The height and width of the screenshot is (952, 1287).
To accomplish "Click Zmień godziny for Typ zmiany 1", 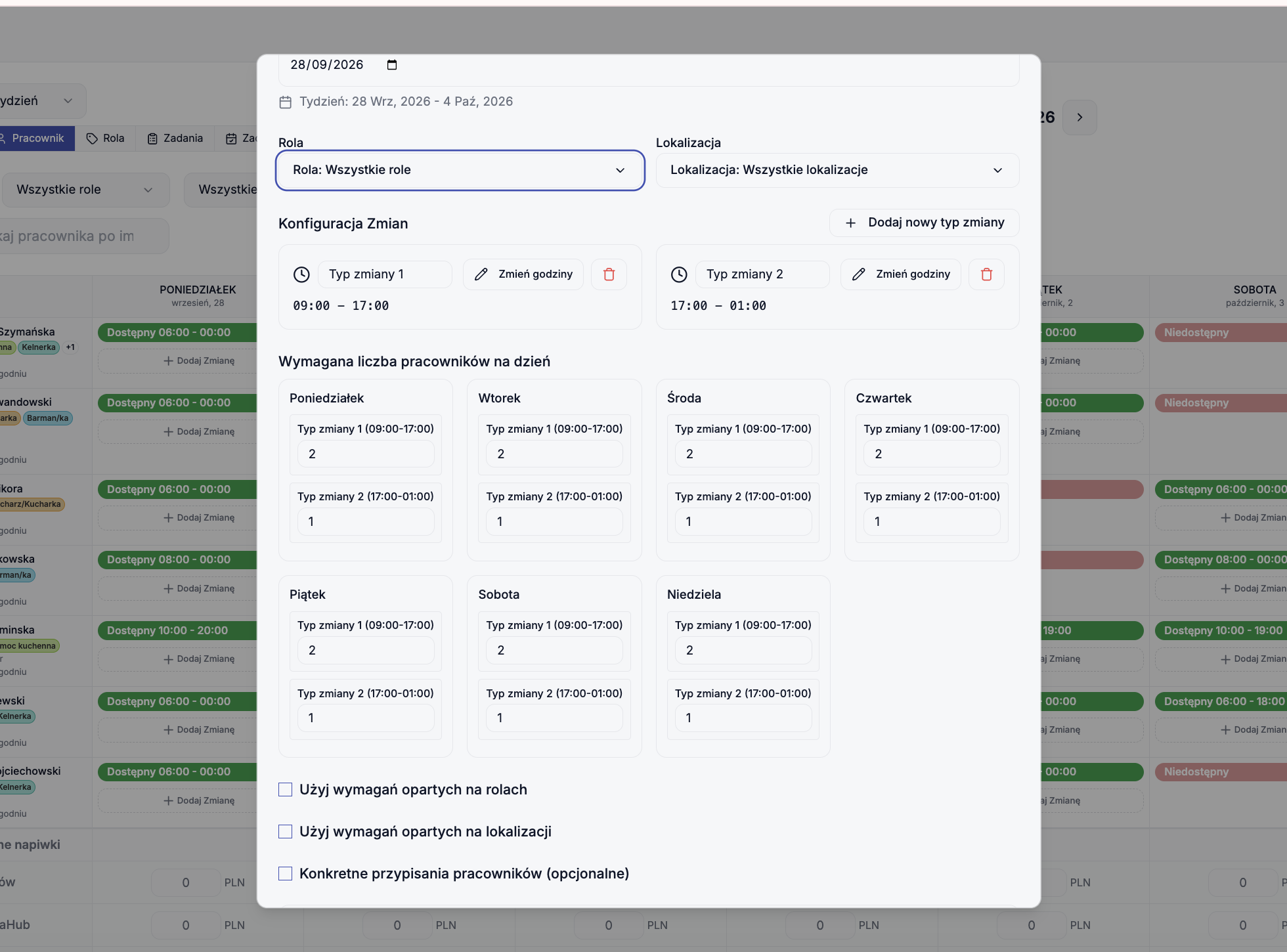I will (x=523, y=274).
